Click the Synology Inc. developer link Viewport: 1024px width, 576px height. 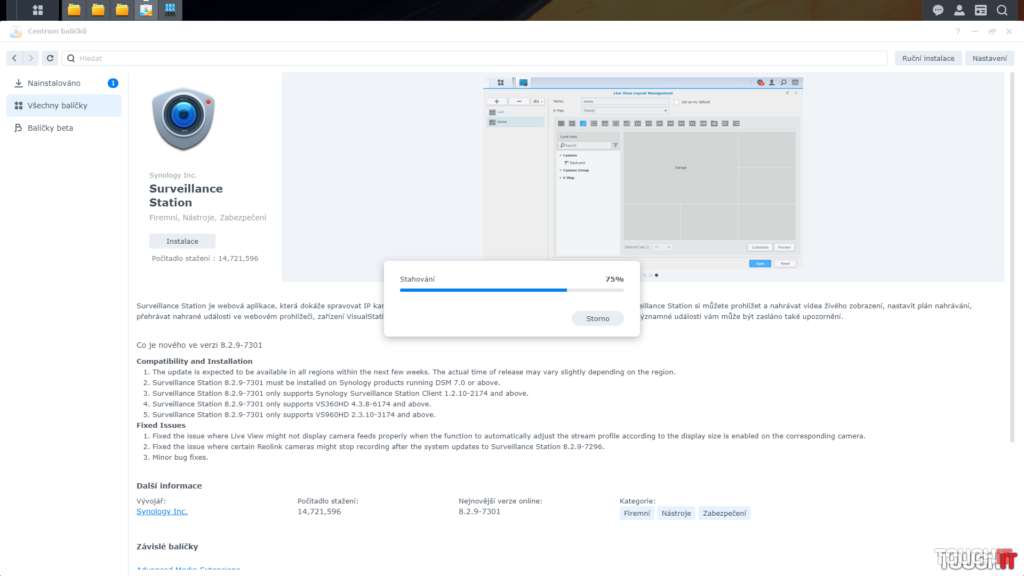click(x=162, y=511)
